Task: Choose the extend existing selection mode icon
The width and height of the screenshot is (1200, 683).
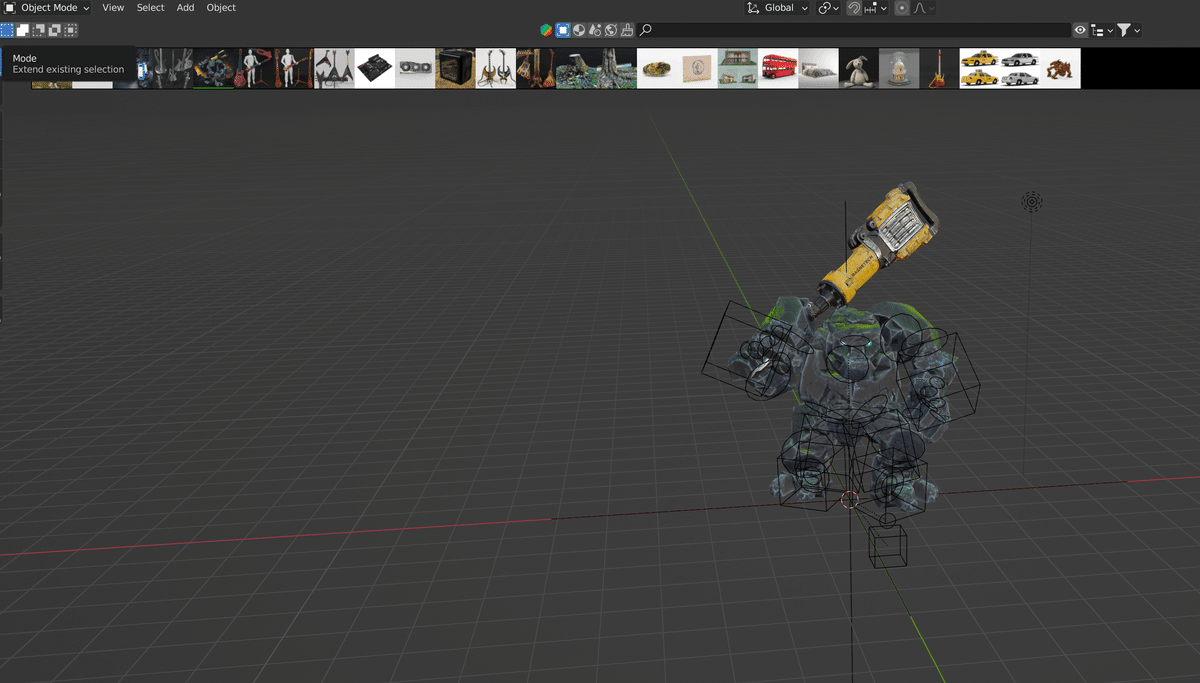Action: 23,30
